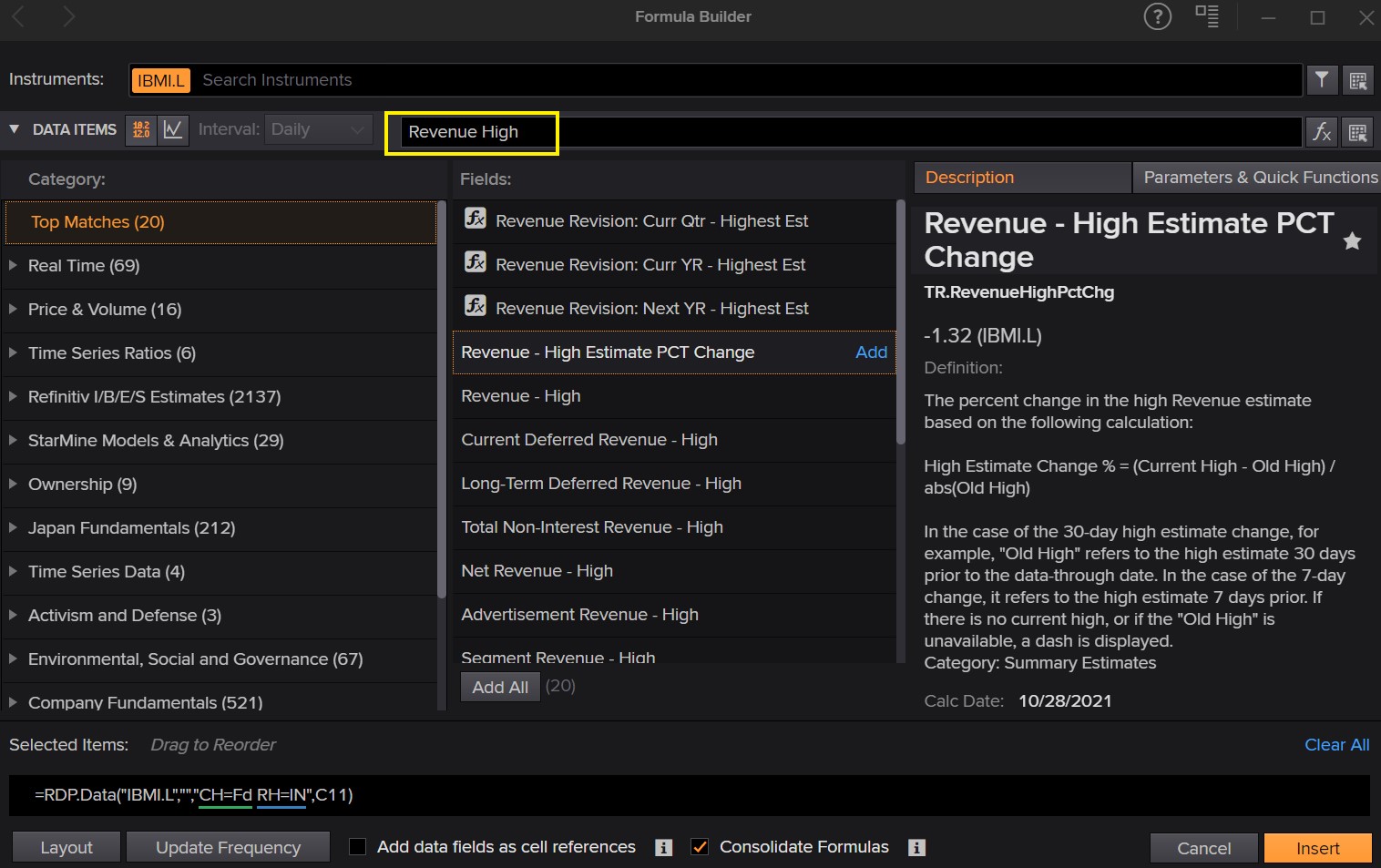Click the Revenue High search field
The height and width of the screenshot is (868, 1381).
851,132
